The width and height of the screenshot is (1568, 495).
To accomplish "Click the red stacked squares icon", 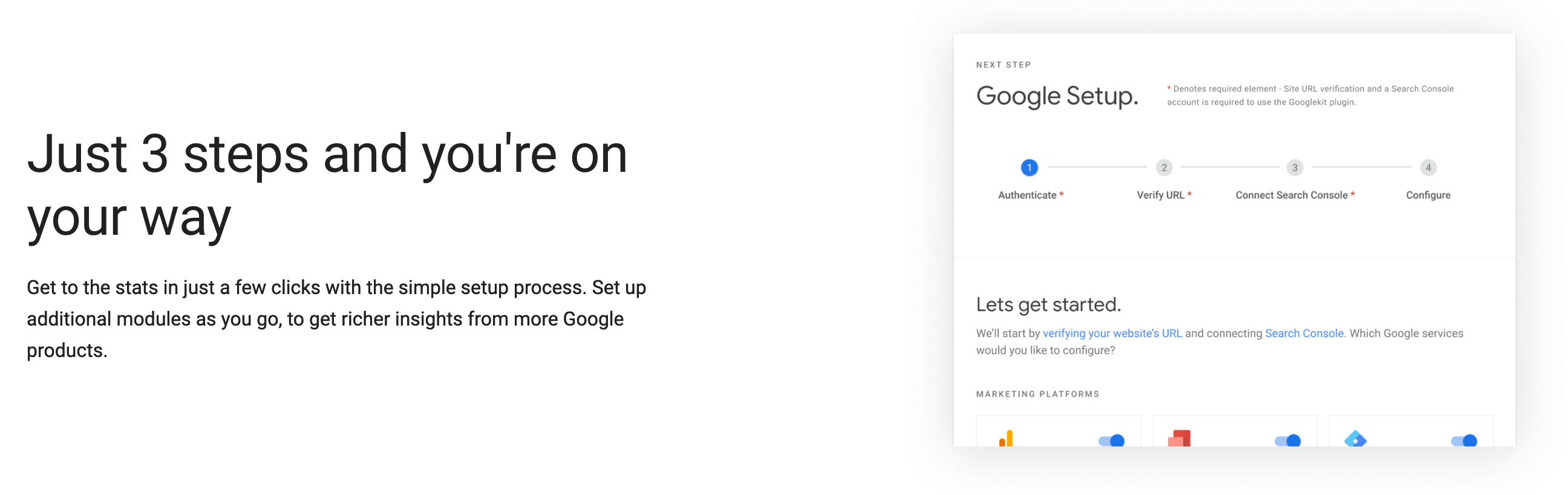I will point(1179,438).
